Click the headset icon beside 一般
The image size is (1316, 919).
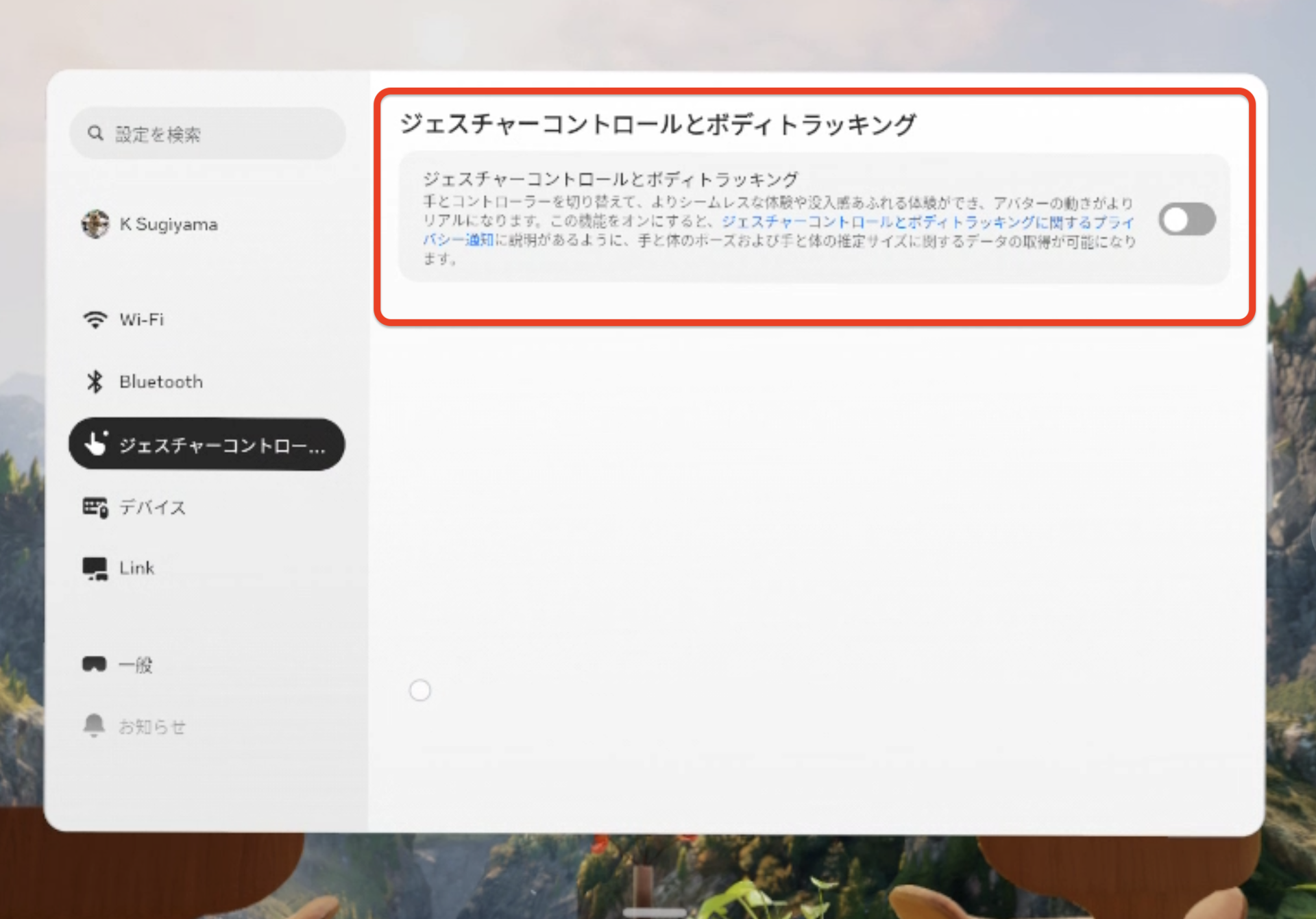pos(95,664)
